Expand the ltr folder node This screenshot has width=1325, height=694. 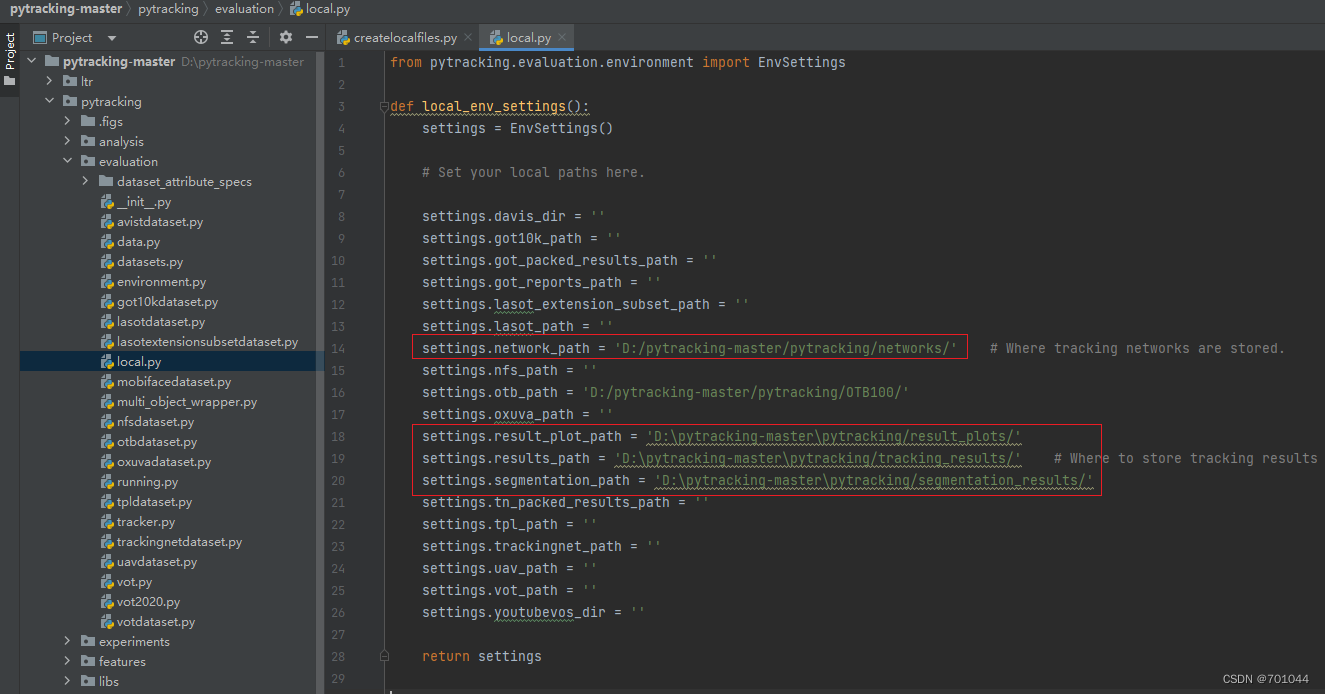click(x=48, y=81)
